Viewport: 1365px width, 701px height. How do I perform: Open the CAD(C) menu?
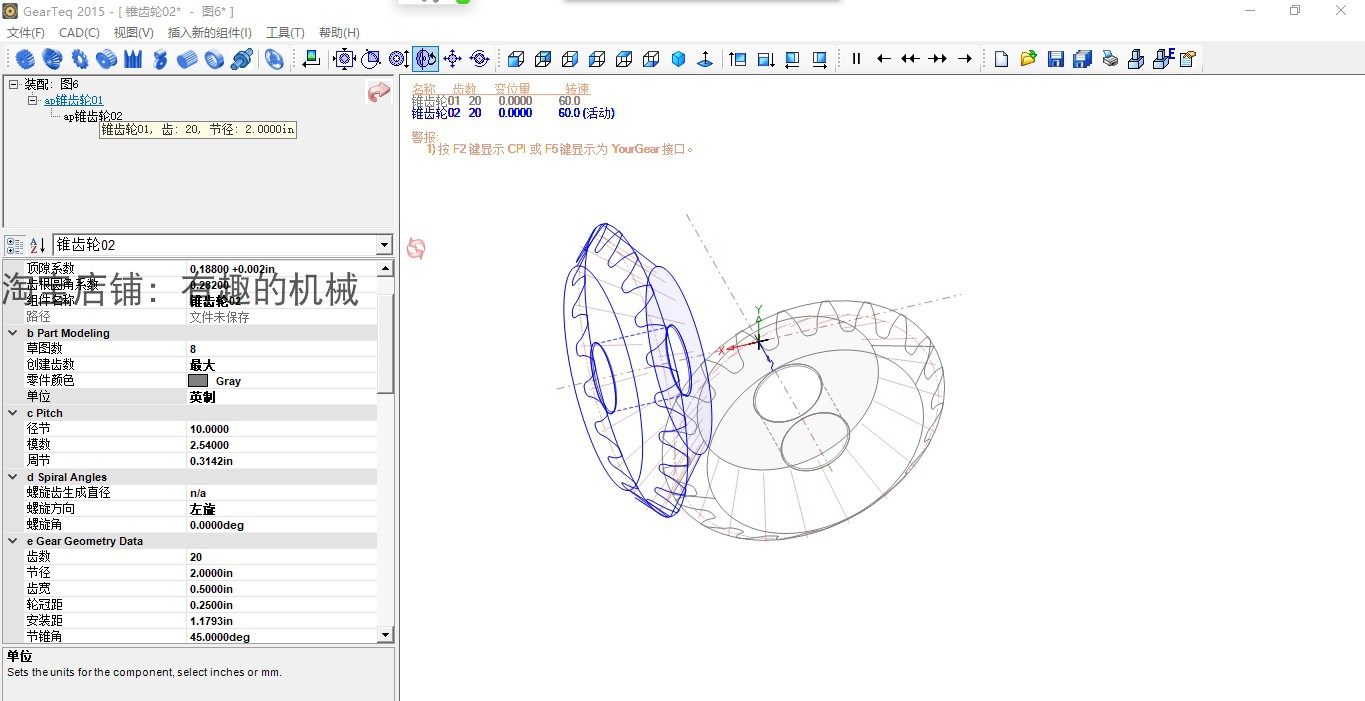pos(79,32)
